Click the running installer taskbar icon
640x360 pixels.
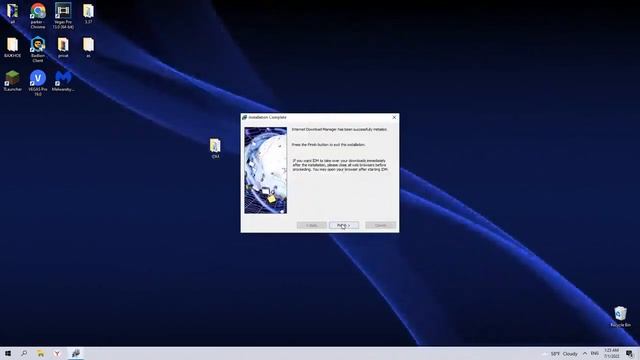click(x=76, y=353)
